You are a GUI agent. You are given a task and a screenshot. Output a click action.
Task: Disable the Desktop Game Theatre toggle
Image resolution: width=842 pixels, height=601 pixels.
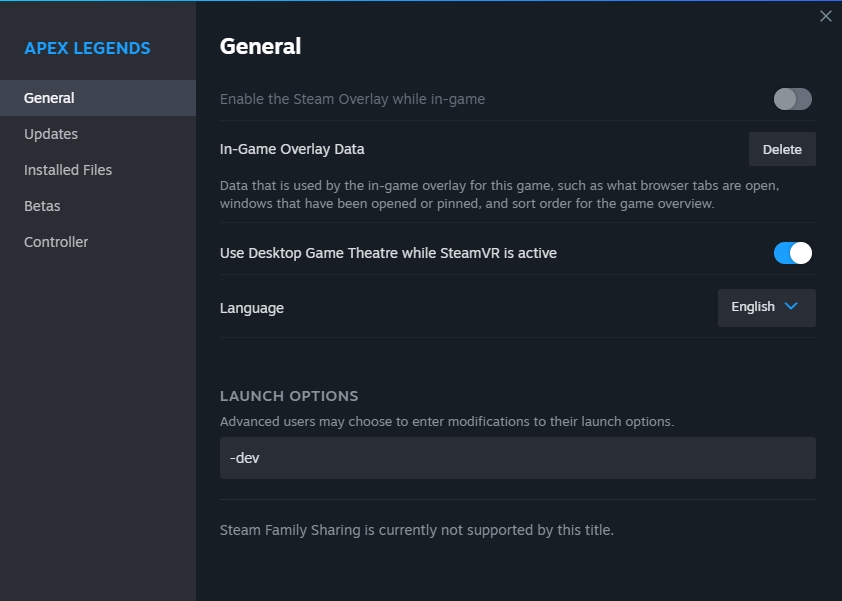tap(792, 253)
